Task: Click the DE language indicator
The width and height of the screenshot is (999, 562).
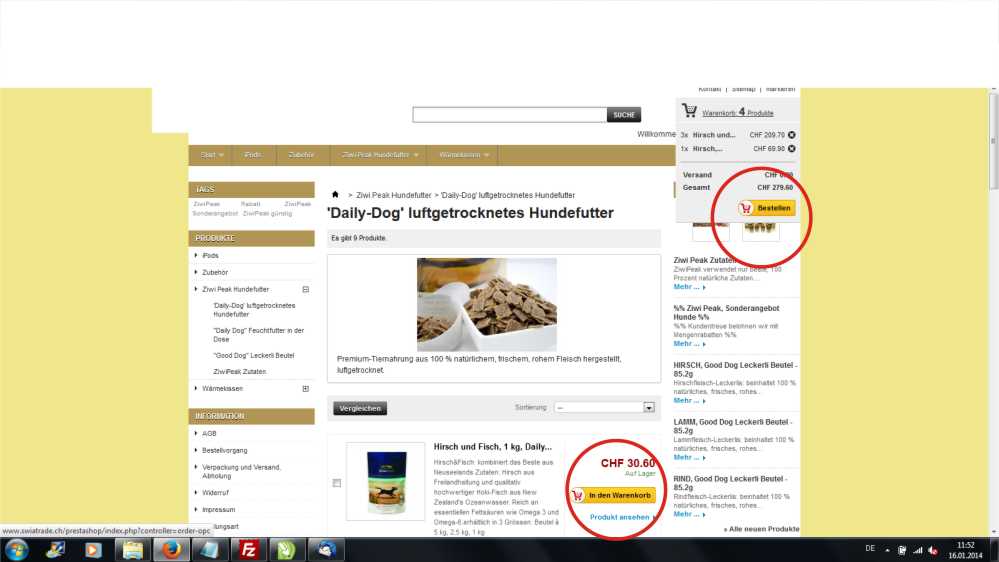Action: (x=870, y=549)
